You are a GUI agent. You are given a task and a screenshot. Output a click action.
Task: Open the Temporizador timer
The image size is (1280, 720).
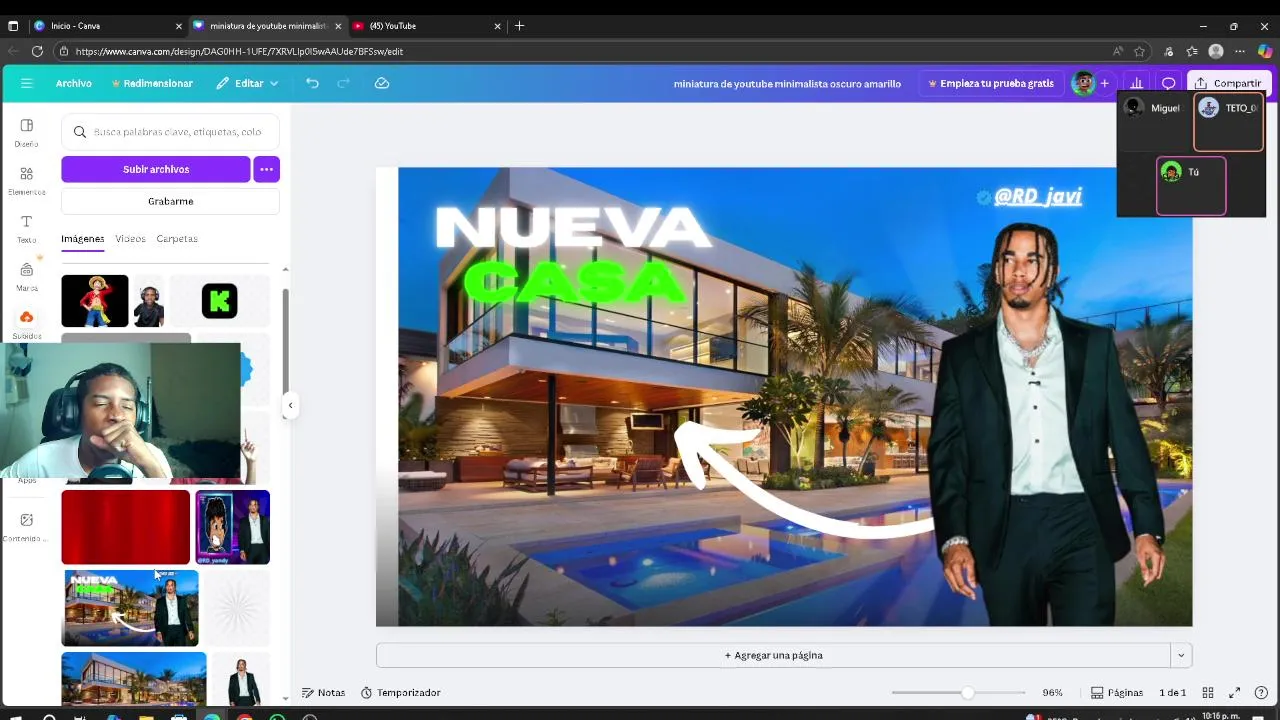click(400, 692)
